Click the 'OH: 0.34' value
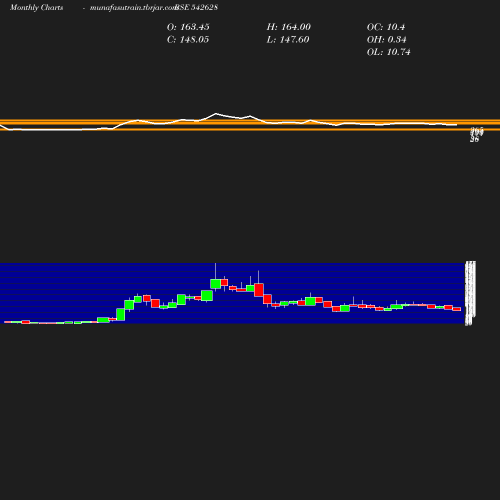This screenshot has width=500, height=500. [386, 40]
